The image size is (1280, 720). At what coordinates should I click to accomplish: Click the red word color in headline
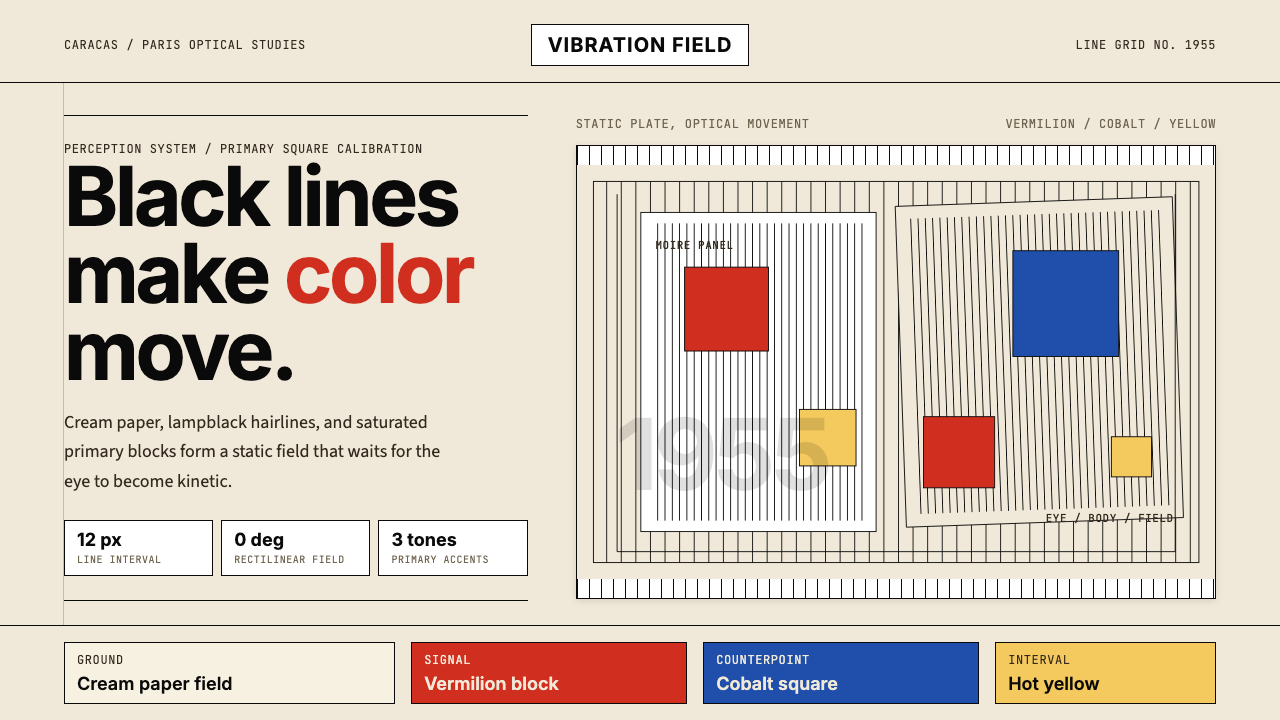(x=379, y=275)
